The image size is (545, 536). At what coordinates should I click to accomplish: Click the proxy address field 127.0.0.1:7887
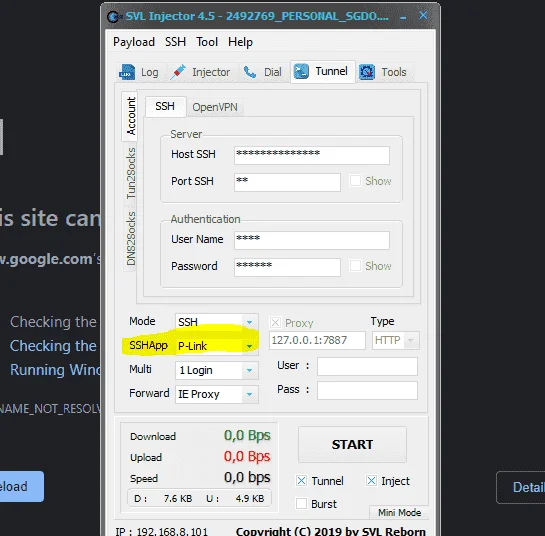[x=317, y=340]
